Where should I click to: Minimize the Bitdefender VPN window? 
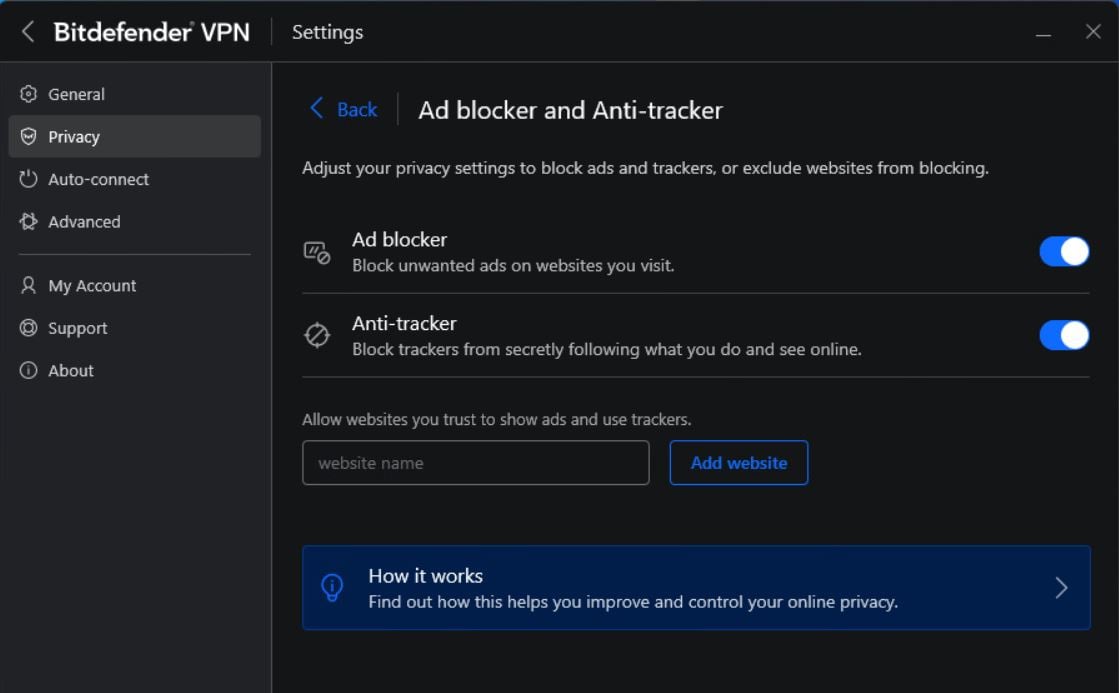point(1043,33)
